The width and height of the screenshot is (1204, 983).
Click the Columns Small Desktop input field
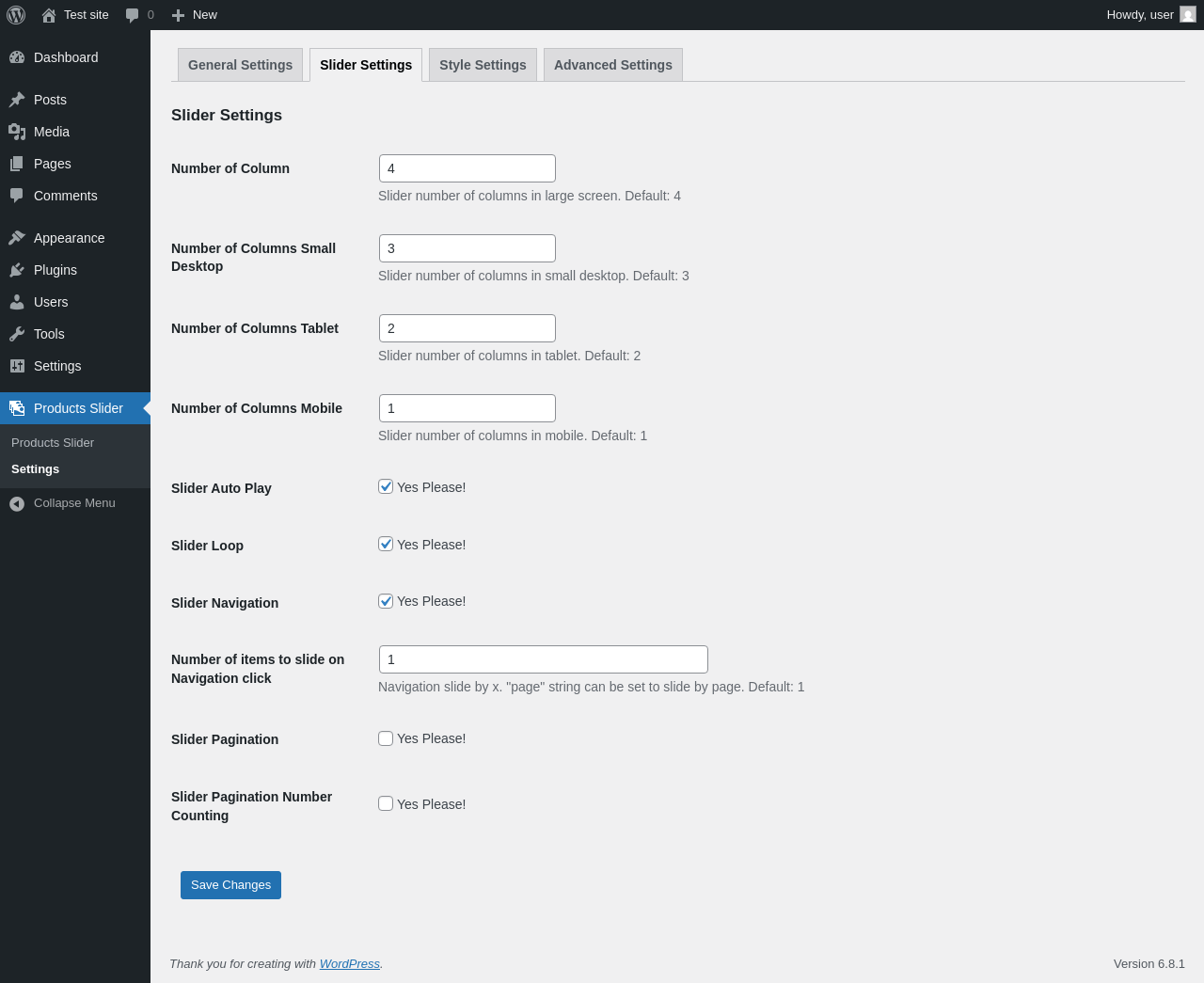467,248
